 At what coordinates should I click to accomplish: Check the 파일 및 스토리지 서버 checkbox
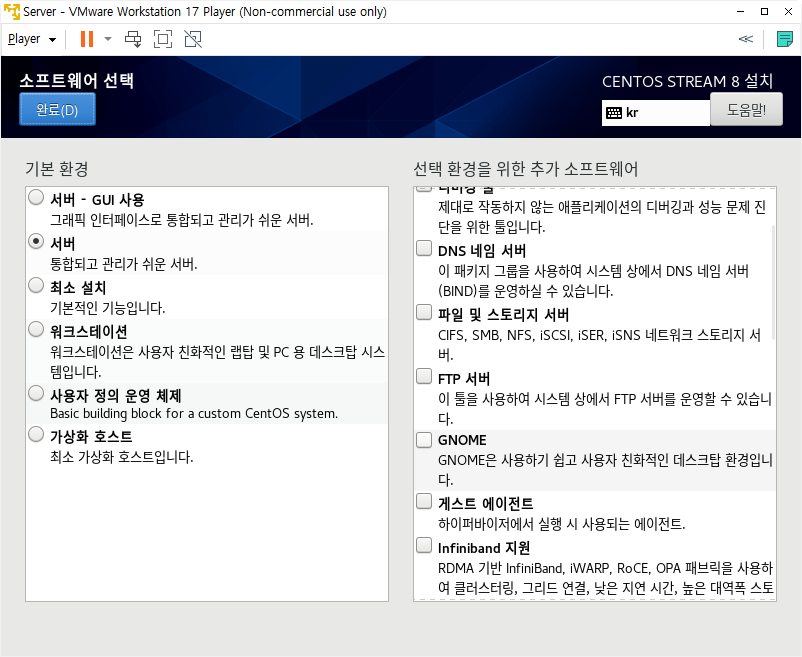pyautogui.click(x=424, y=312)
